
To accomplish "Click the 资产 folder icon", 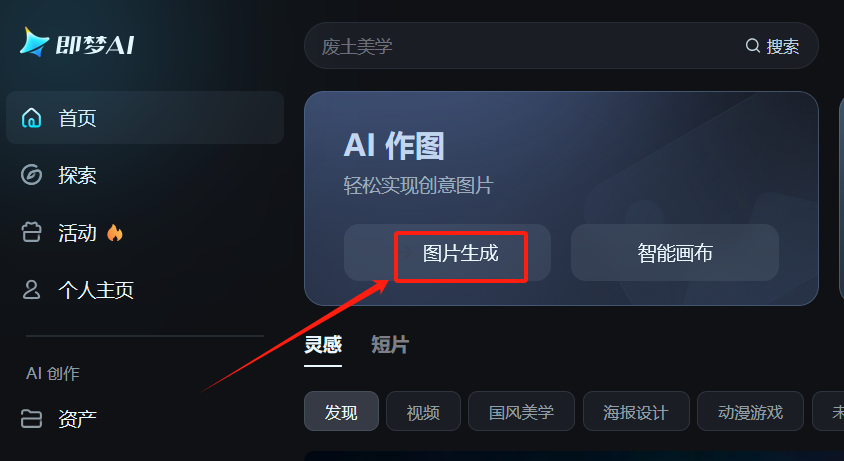I will (x=31, y=418).
